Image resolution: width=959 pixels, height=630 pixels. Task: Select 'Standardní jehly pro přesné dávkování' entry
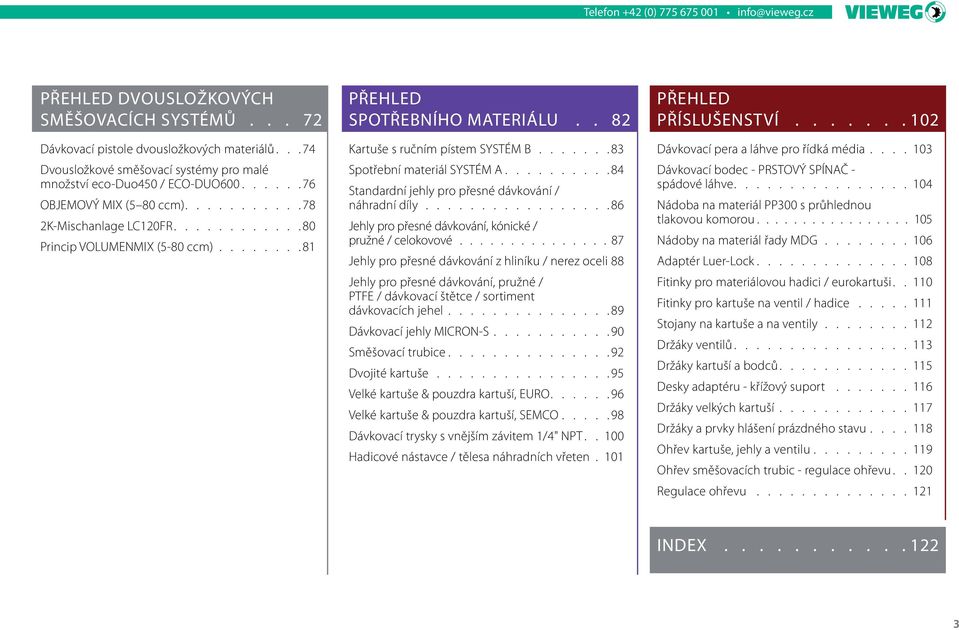coord(486,198)
